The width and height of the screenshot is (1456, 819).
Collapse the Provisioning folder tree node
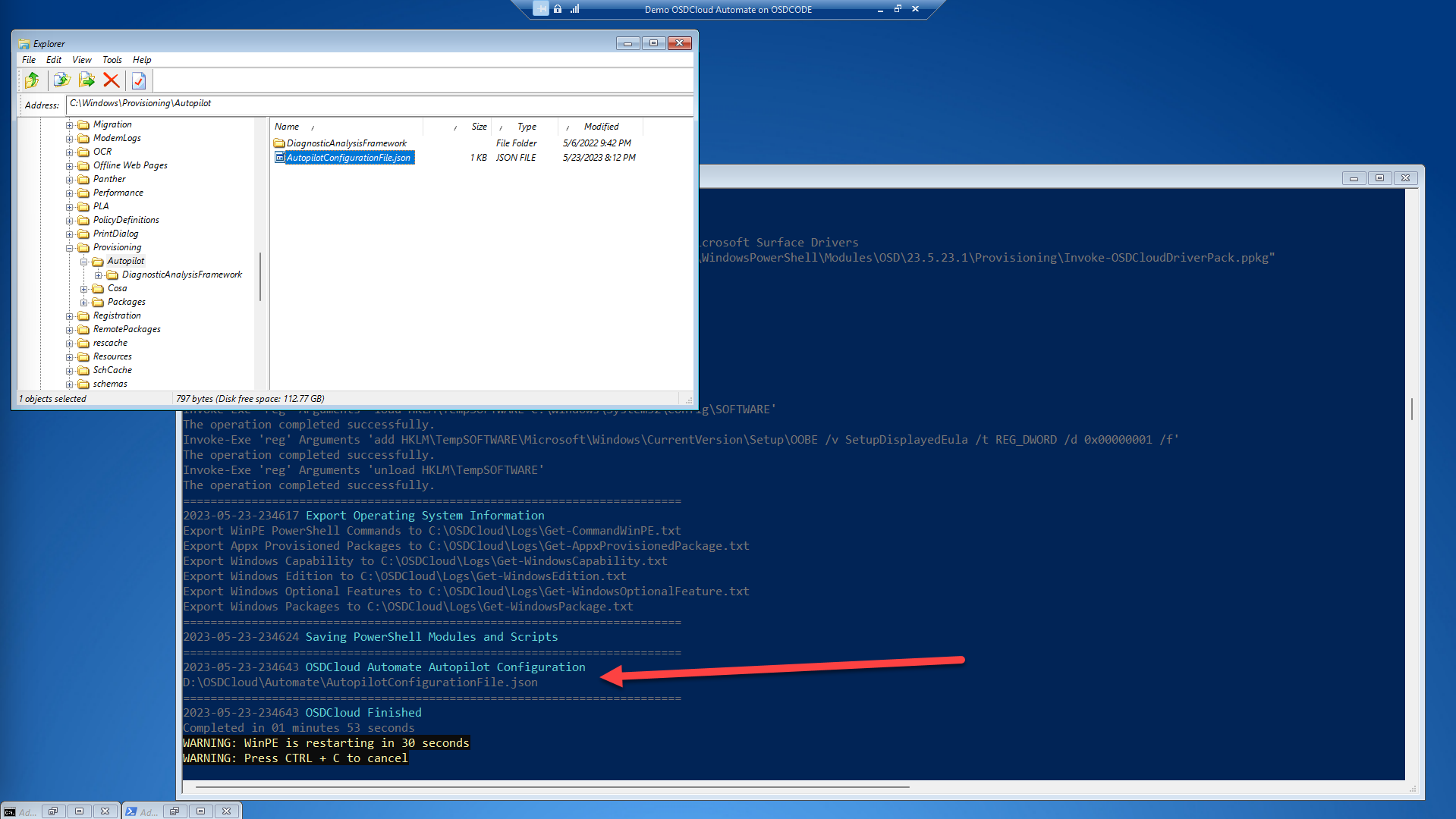(70, 248)
